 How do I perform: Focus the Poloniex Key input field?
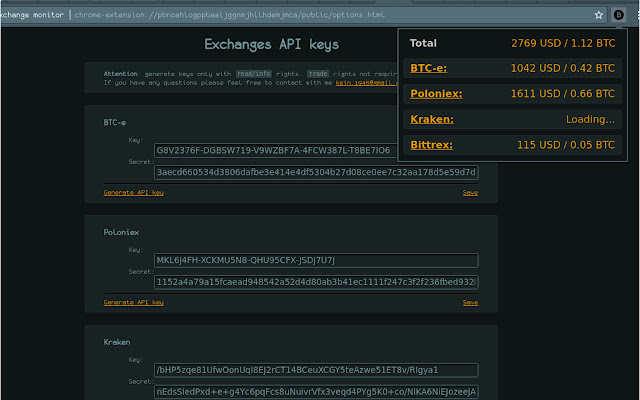316,260
